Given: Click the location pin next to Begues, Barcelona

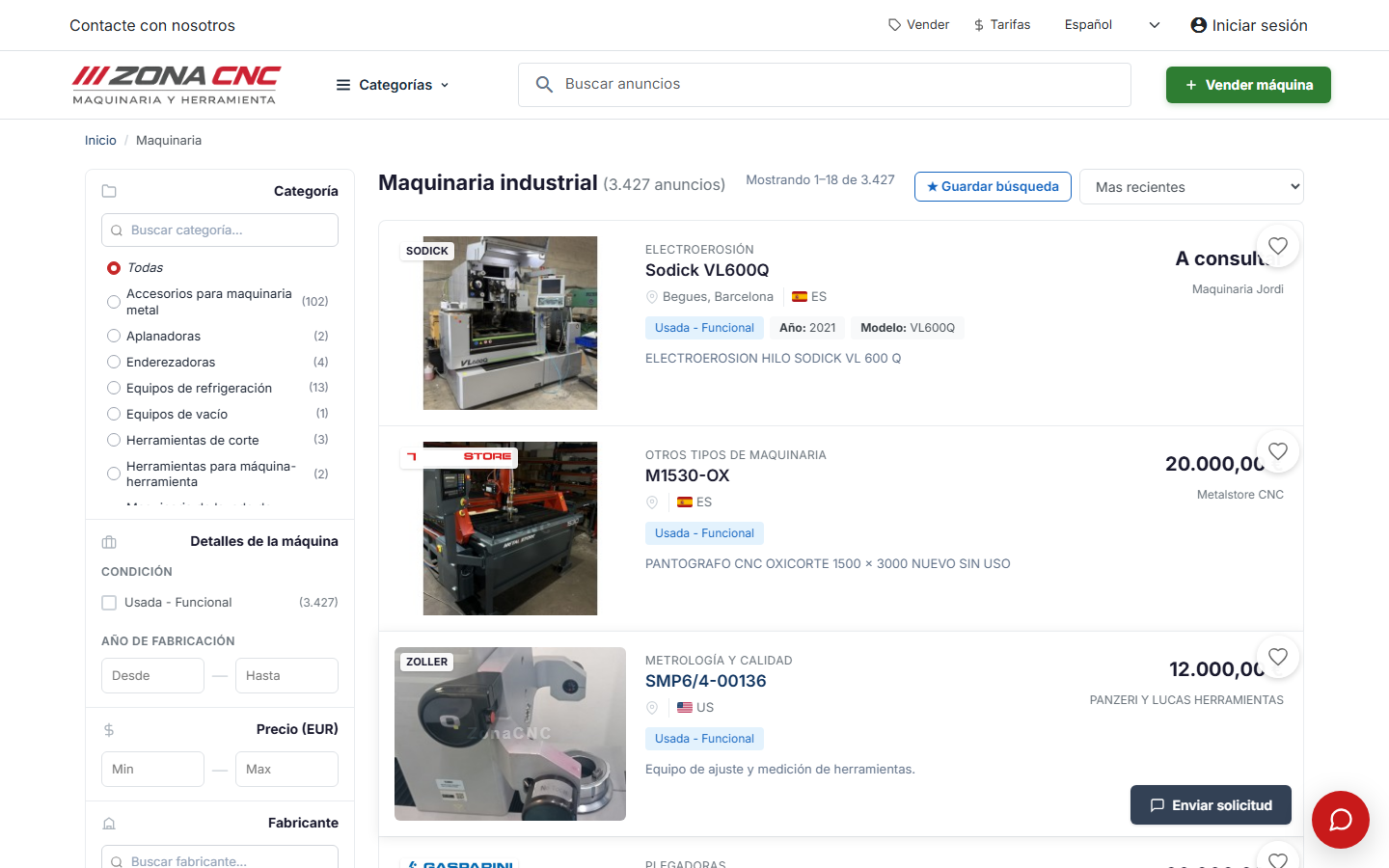Looking at the screenshot, I should pos(652,297).
